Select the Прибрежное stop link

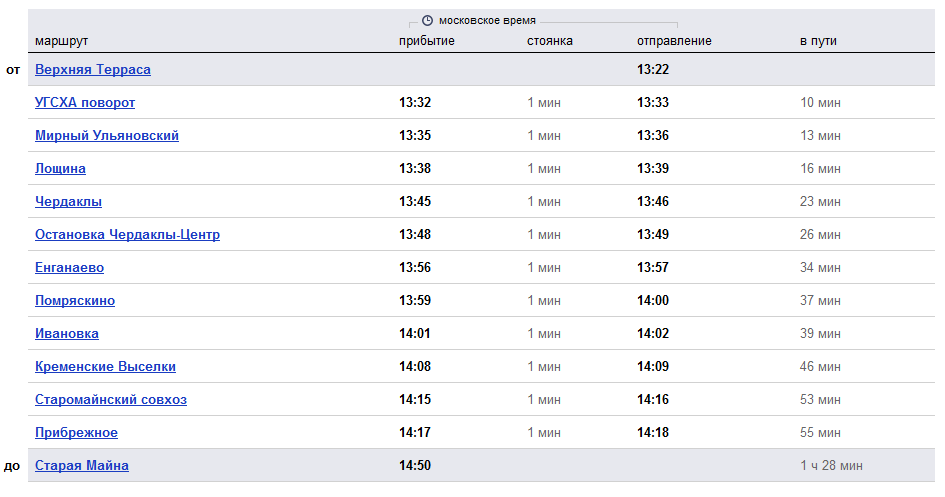pos(77,433)
